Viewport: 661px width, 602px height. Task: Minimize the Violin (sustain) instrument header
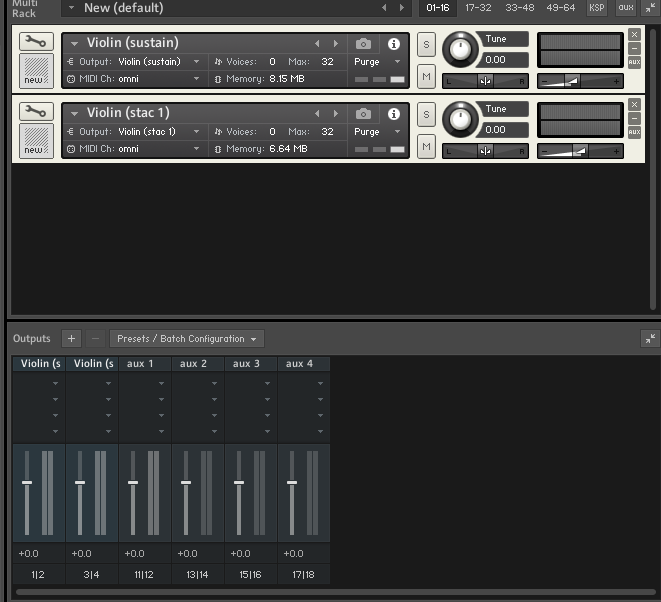(634, 48)
